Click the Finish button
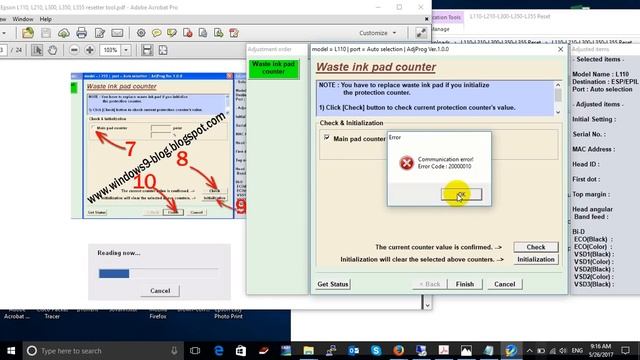 click(464, 284)
